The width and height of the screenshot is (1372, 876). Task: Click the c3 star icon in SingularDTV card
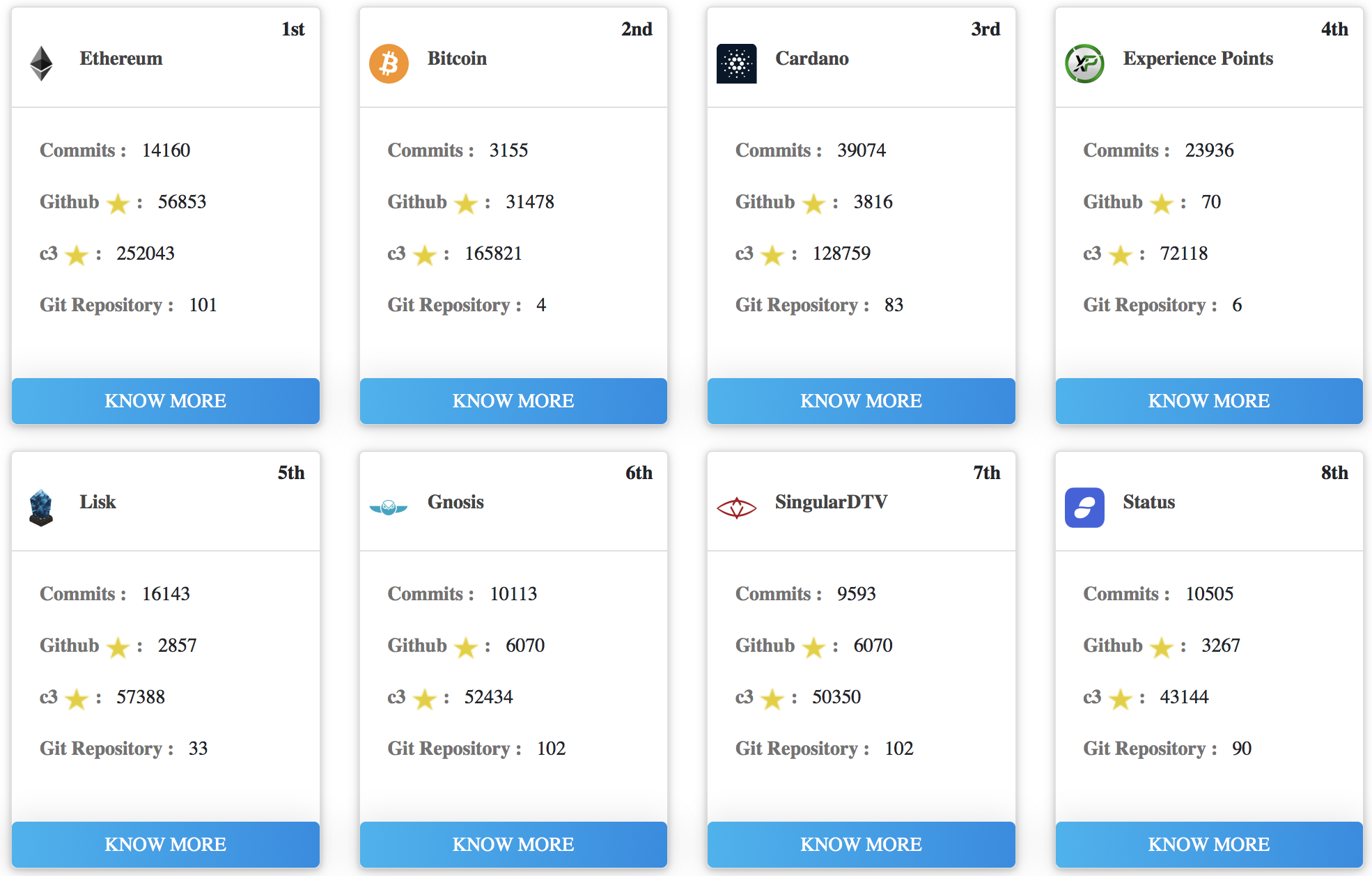pos(772,698)
